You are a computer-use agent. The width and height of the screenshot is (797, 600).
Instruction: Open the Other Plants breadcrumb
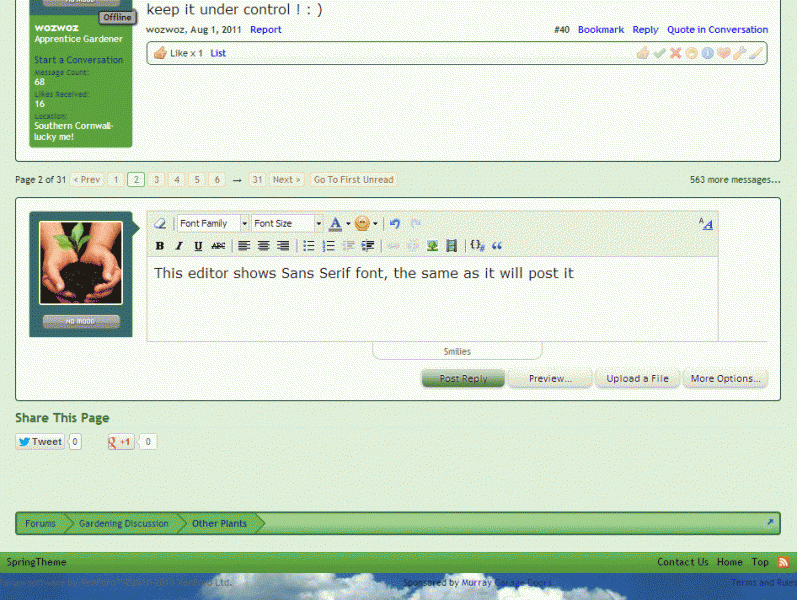tap(219, 523)
